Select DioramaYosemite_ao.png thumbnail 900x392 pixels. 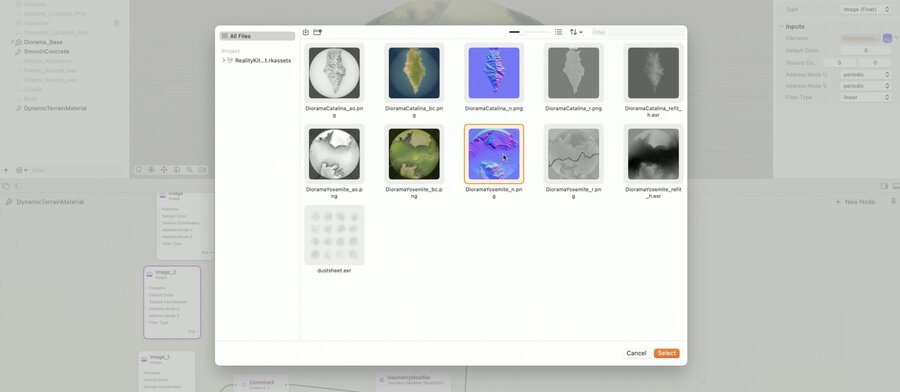(334, 154)
